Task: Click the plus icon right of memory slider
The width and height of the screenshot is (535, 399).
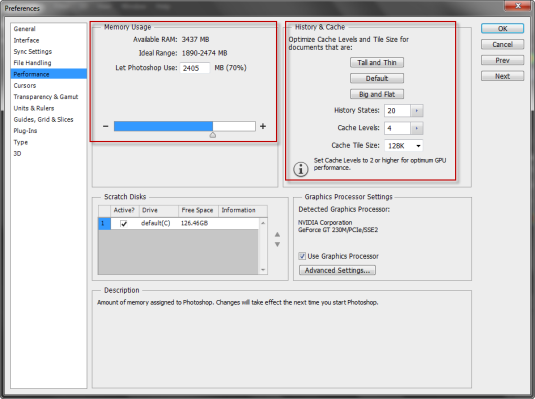Action: click(x=263, y=126)
